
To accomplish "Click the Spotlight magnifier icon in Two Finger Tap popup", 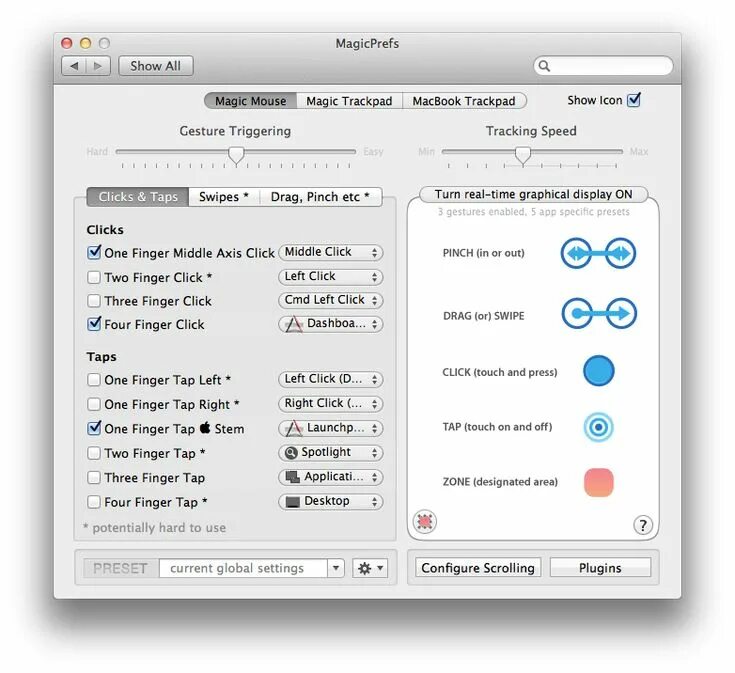I will pos(291,452).
